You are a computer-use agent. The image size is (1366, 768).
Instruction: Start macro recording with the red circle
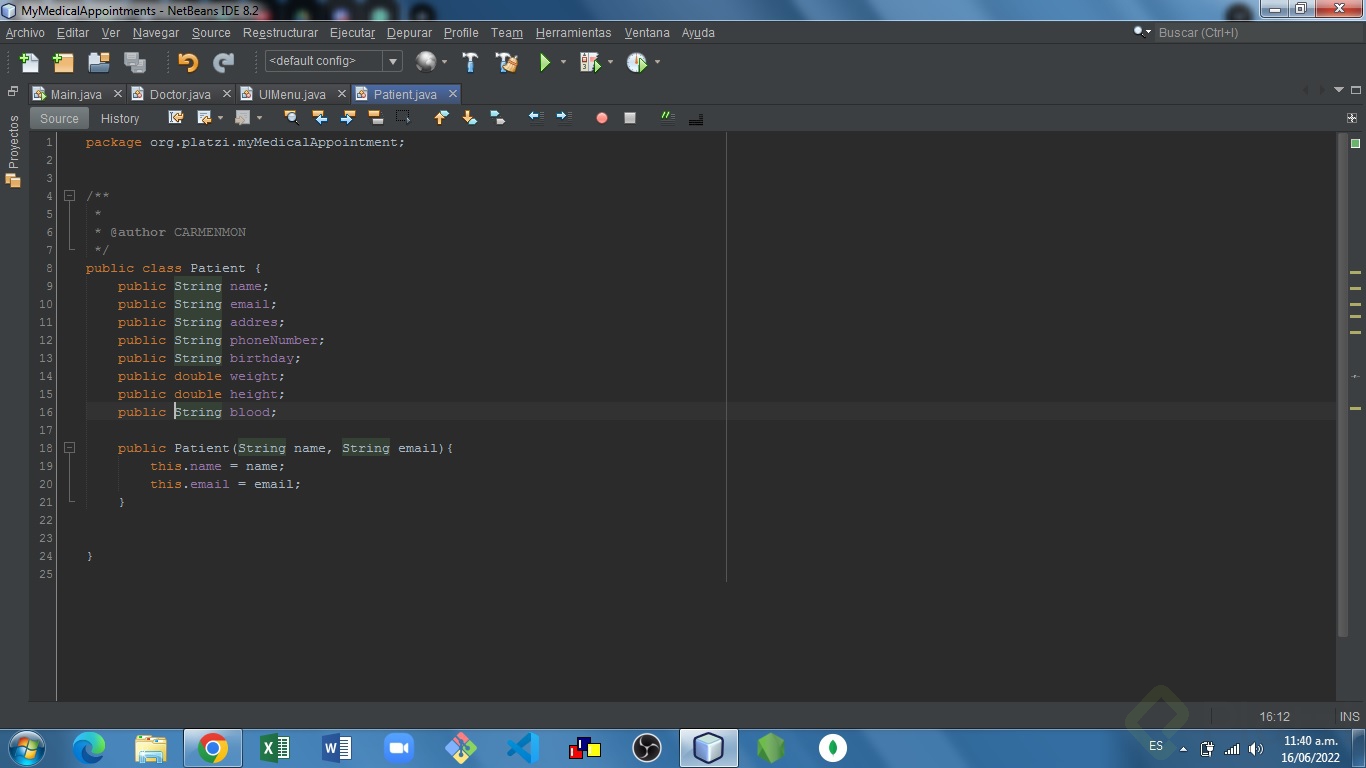(602, 118)
